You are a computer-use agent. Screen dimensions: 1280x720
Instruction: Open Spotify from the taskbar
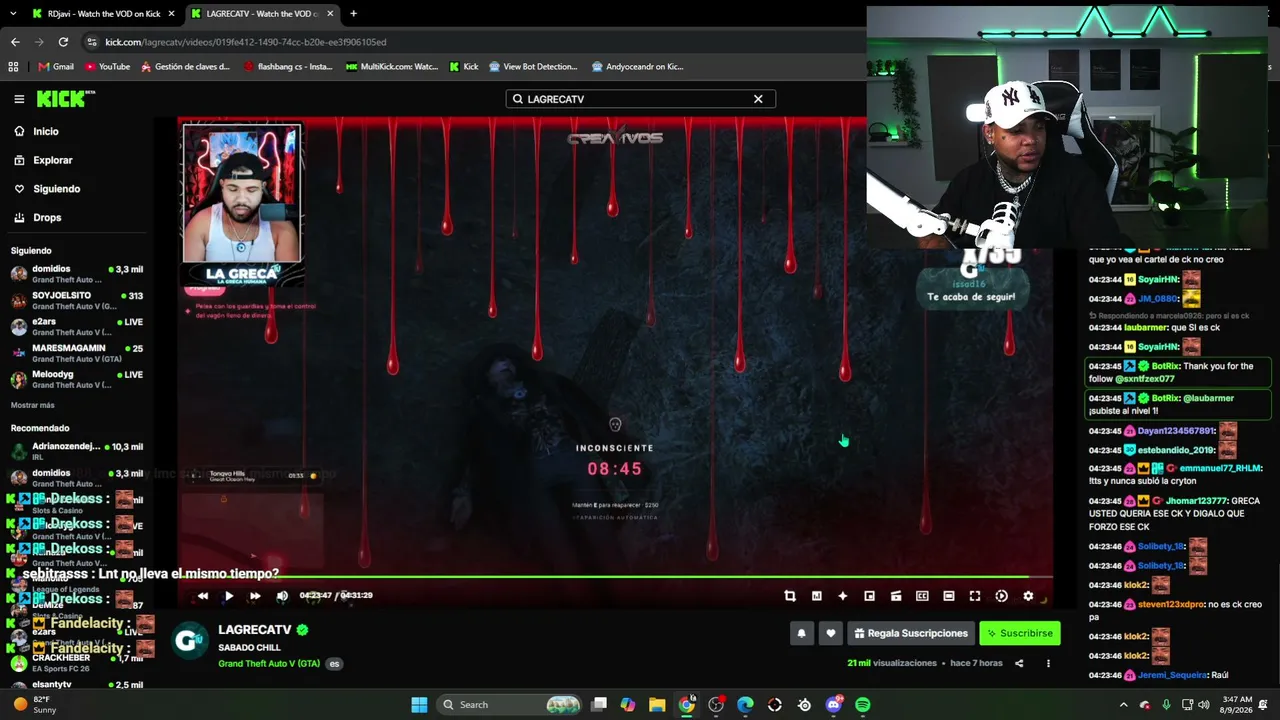[863, 705]
